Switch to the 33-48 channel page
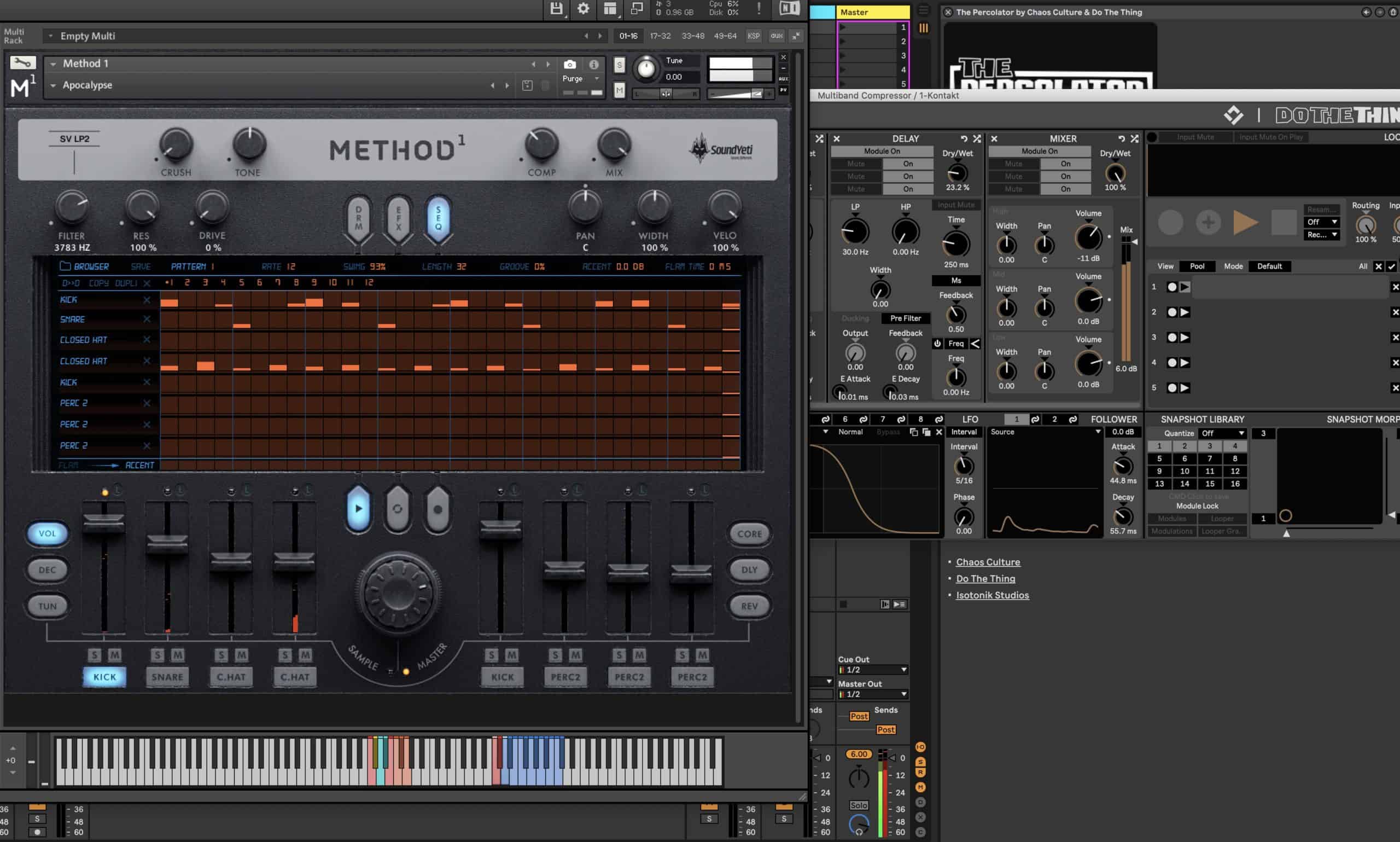This screenshot has width=1400, height=842. coord(692,36)
